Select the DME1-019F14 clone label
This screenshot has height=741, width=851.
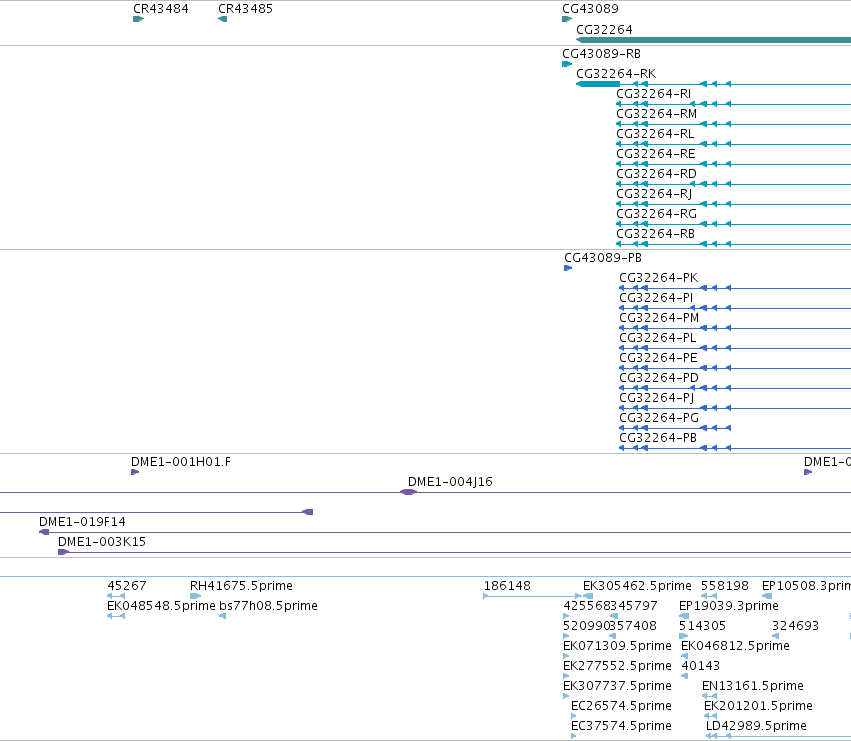(82, 522)
